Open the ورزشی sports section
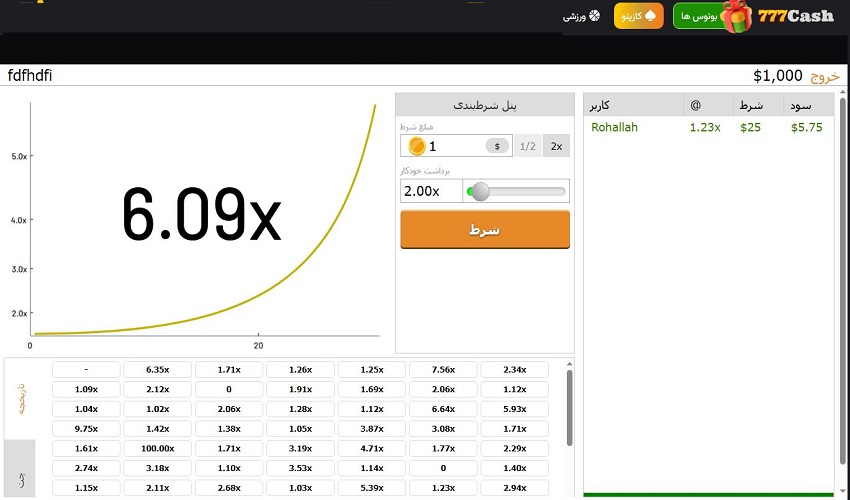 tap(581, 16)
